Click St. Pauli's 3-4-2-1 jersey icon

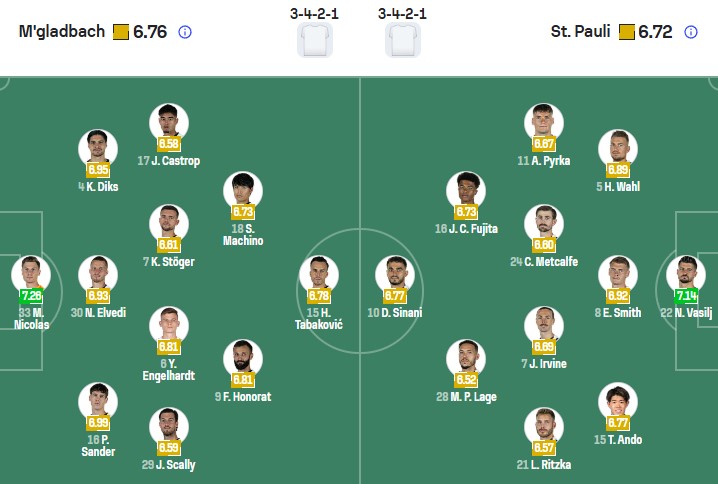[403, 41]
